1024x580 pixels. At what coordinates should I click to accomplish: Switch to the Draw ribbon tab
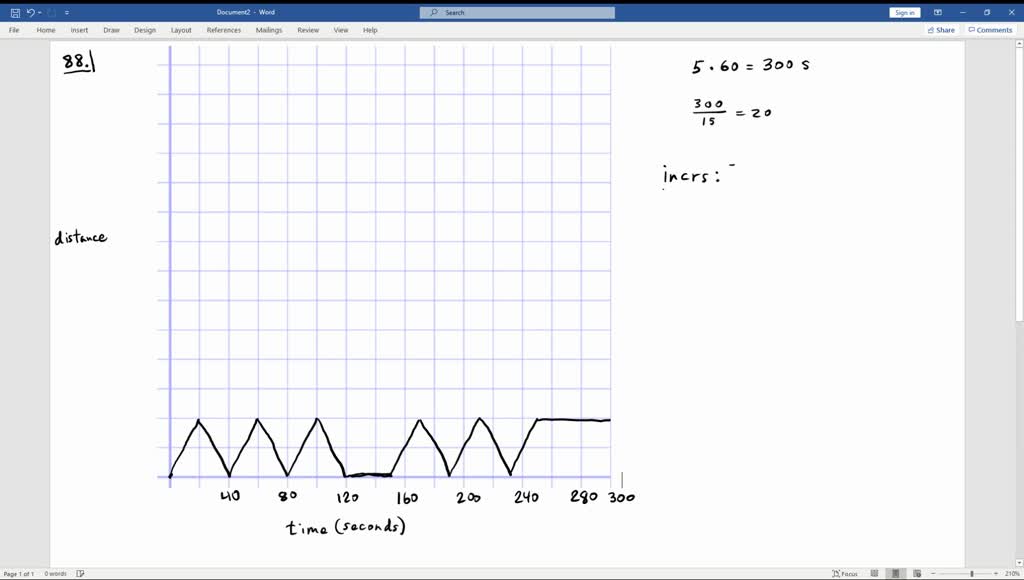[x=111, y=30]
